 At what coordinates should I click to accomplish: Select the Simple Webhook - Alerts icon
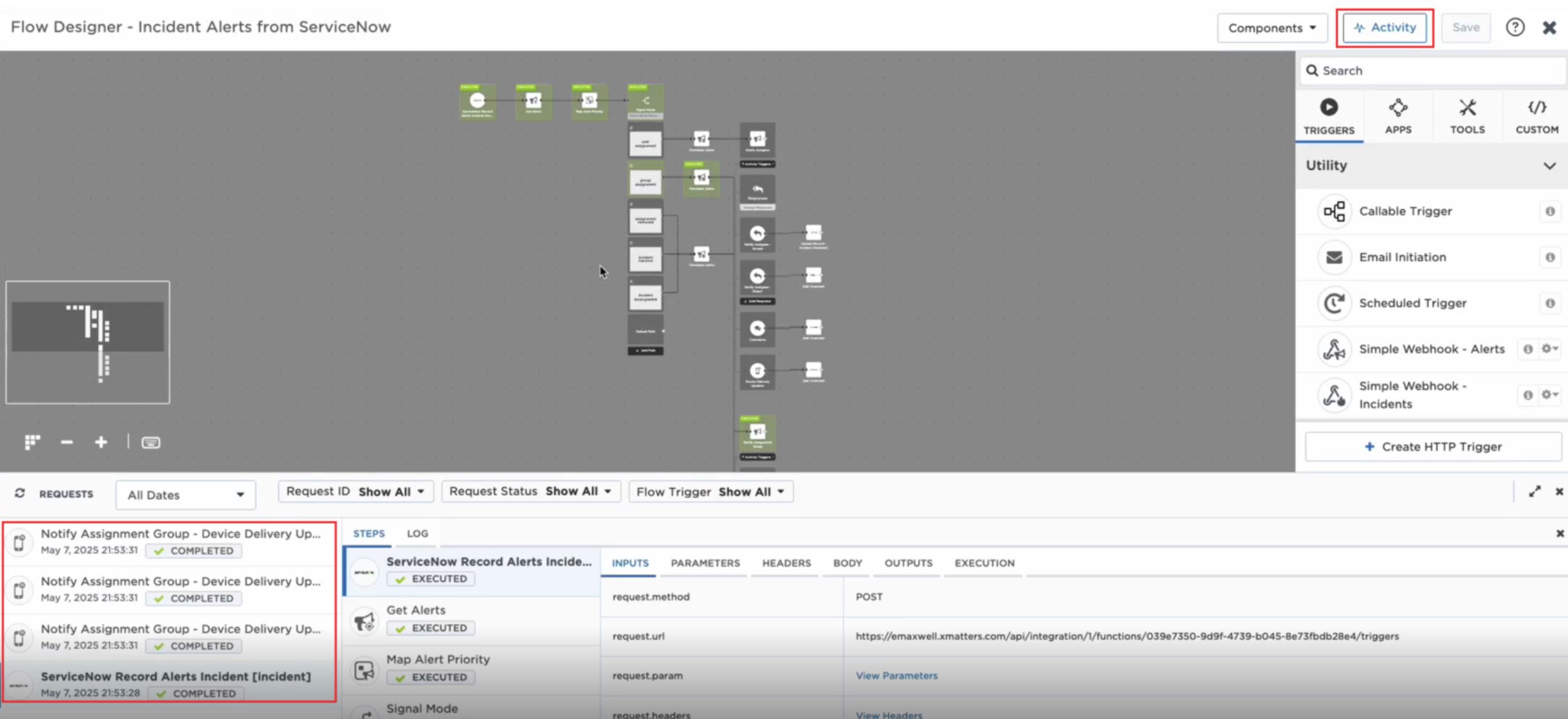[1334, 349]
